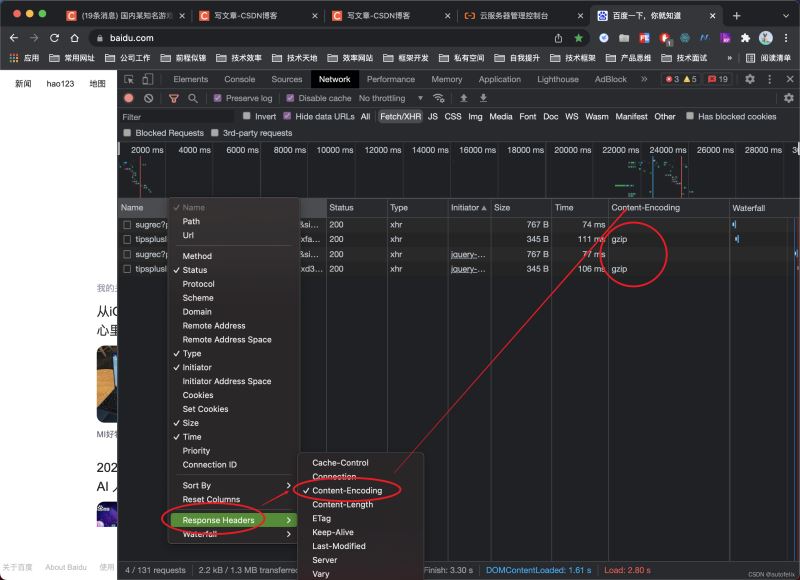
Task: Click the inspect element picker icon
Action: (x=127, y=79)
